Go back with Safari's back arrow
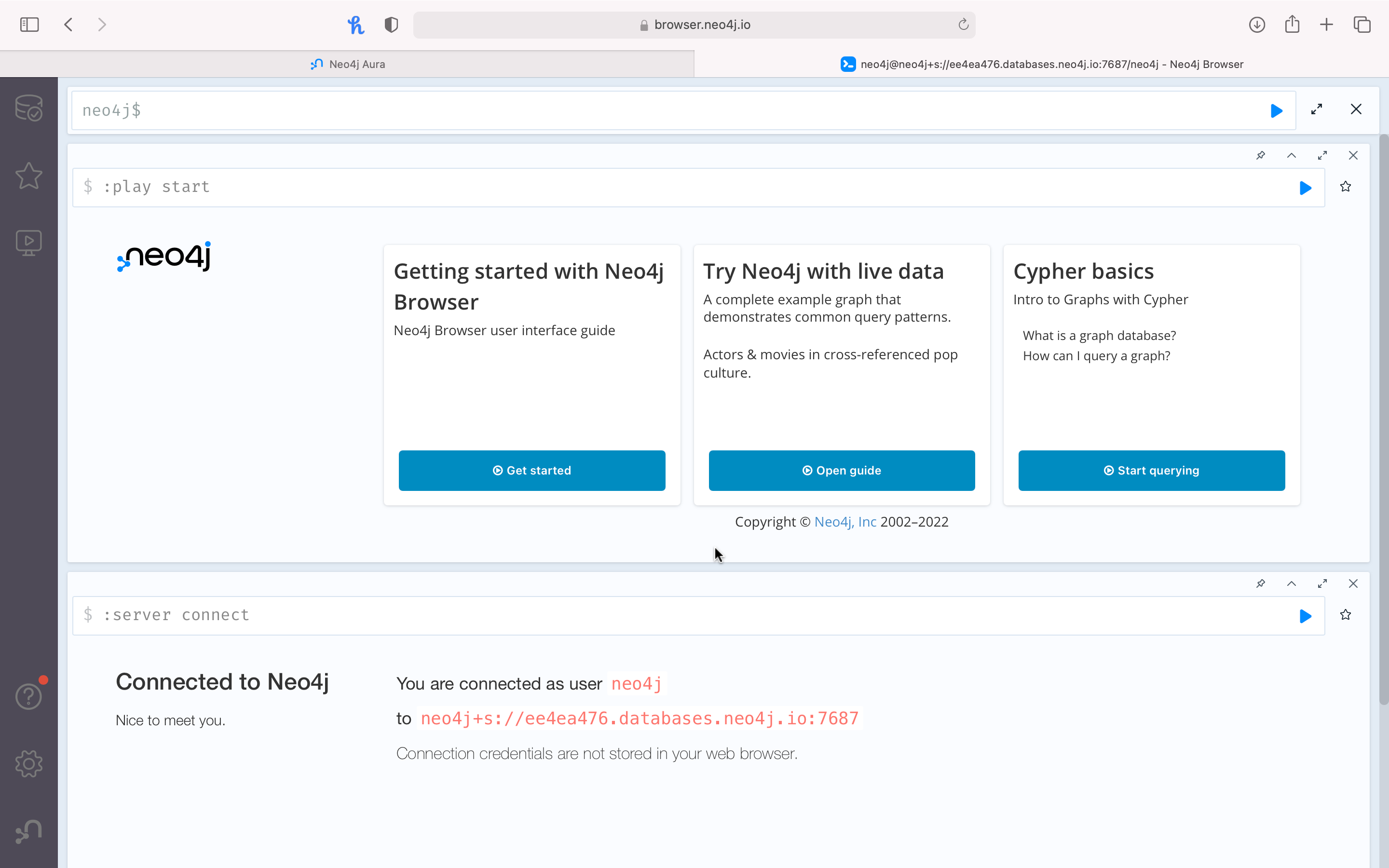 pyautogui.click(x=68, y=25)
